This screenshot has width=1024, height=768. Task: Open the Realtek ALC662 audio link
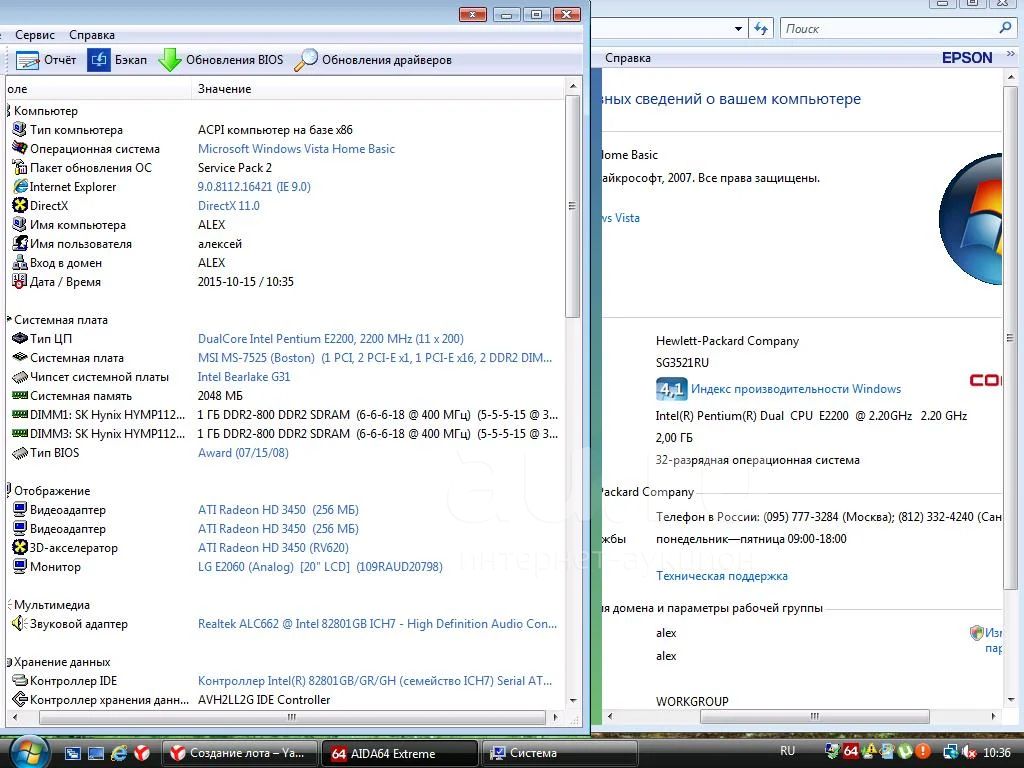click(x=377, y=623)
